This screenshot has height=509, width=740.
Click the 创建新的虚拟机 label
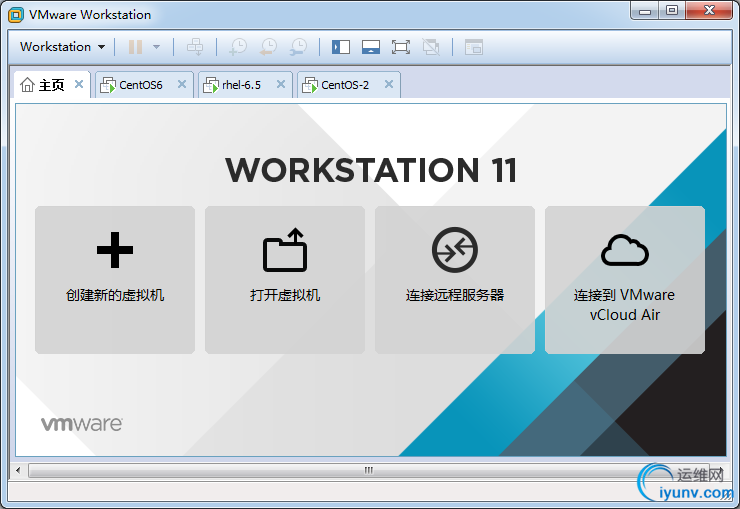click(x=115, y=295)
